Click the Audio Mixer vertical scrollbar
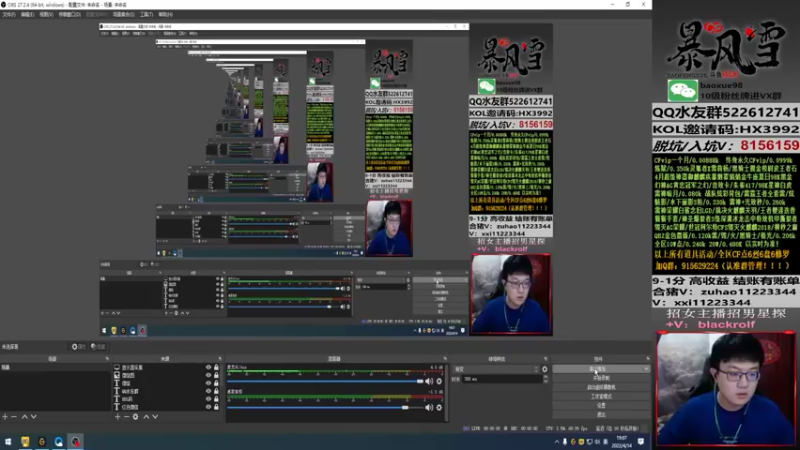This screenshot has width=800, height=450. (x=447, y=392)
